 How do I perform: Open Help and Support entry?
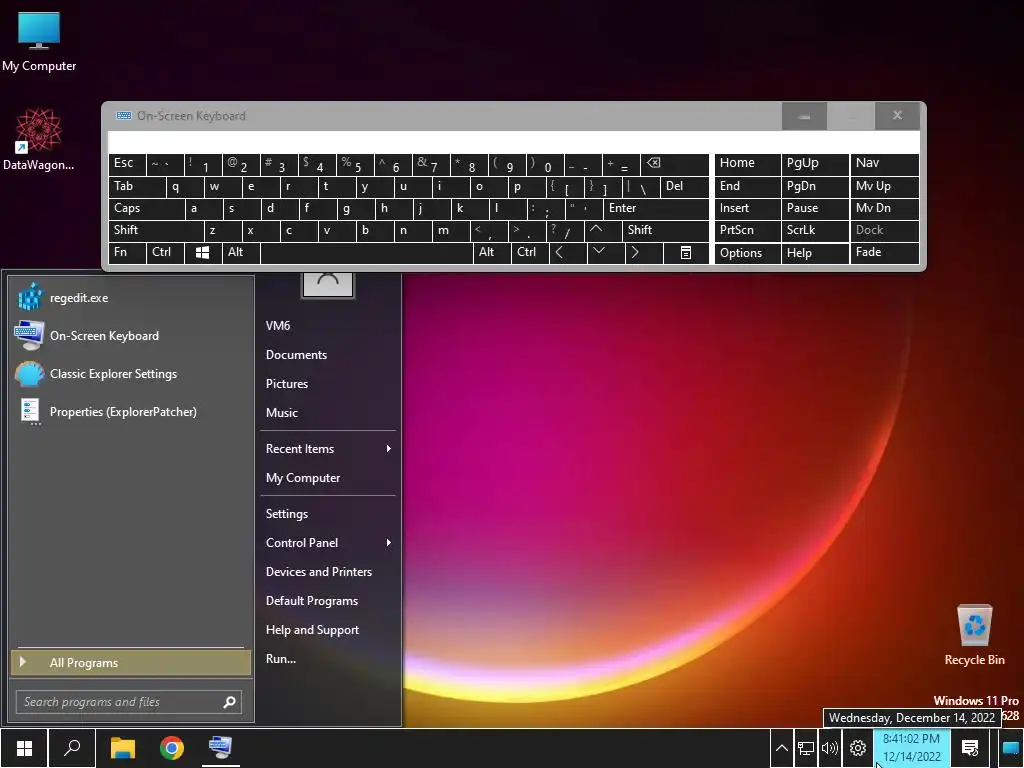pos(328,630)
